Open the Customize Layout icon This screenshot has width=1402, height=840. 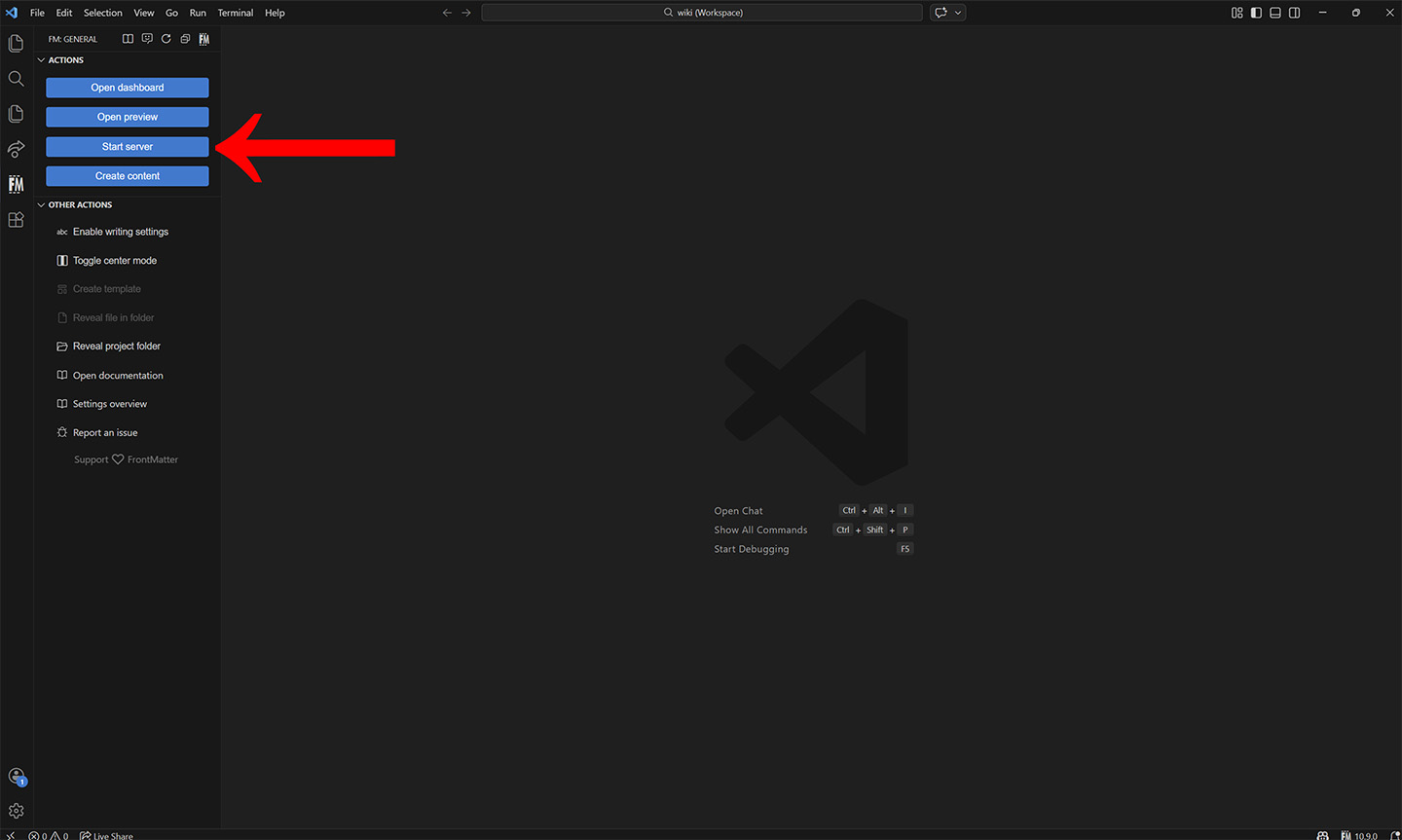click(x=1237, y=13)
